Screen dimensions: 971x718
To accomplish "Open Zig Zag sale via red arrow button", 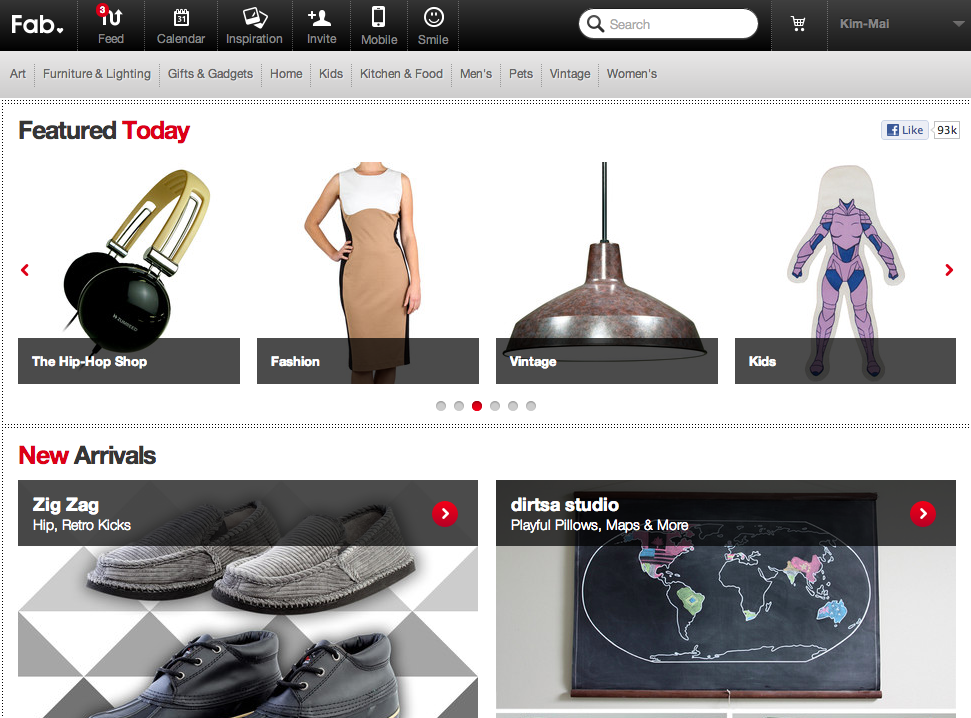I will 444,513.
